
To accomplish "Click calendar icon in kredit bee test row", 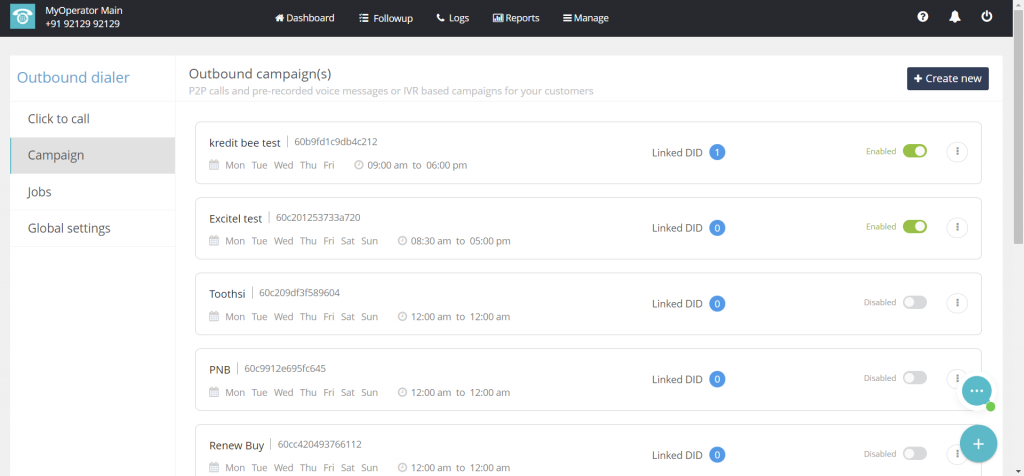I will pyautogui.click(x=214, y=165).
